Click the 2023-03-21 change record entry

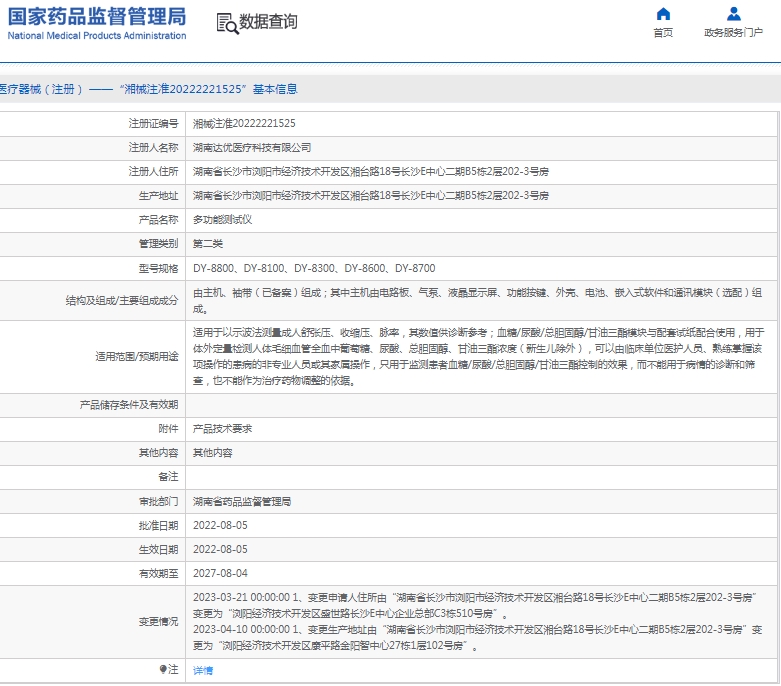[x=475, y=605]
